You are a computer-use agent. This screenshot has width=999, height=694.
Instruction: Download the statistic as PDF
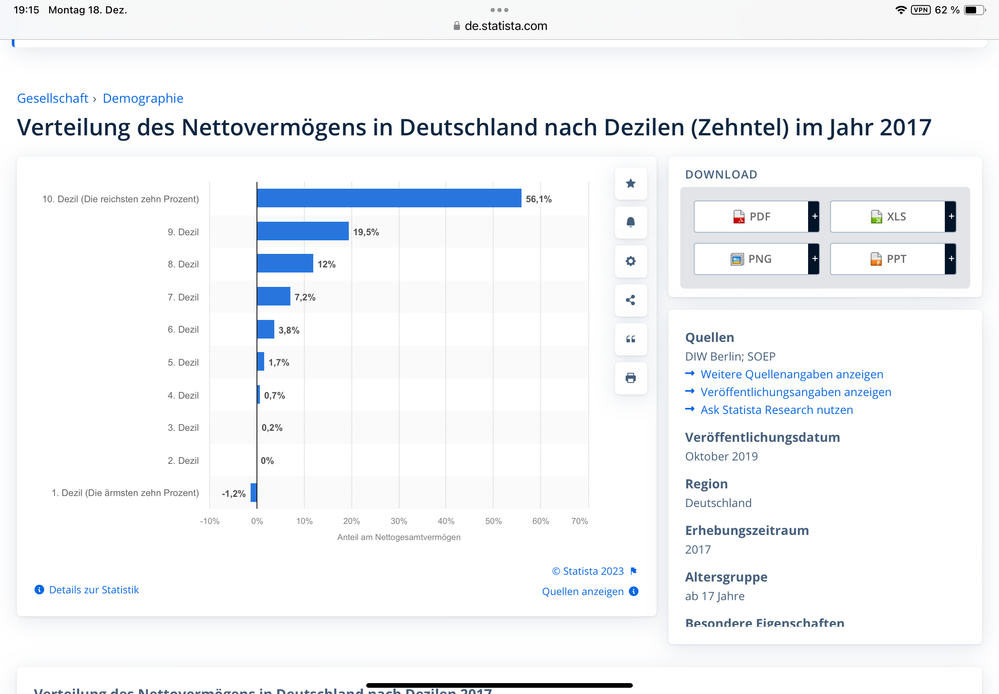751,217
